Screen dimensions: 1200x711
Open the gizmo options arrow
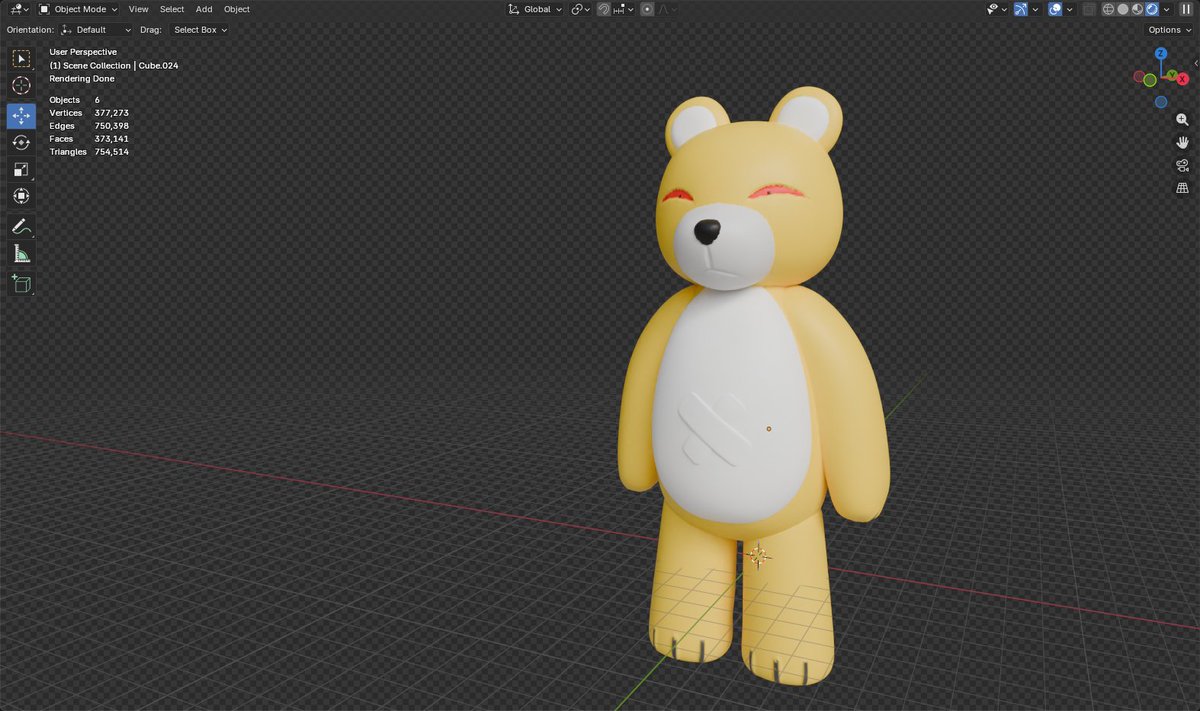[1035, 9]
